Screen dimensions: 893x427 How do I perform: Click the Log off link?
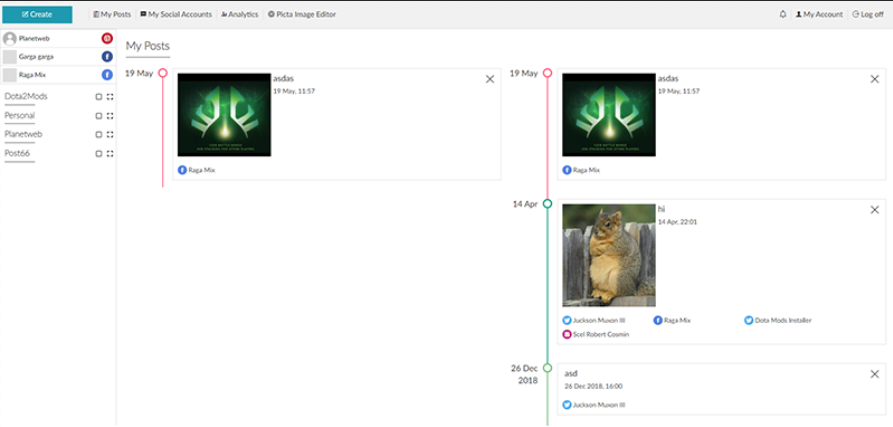coord(866,15)
